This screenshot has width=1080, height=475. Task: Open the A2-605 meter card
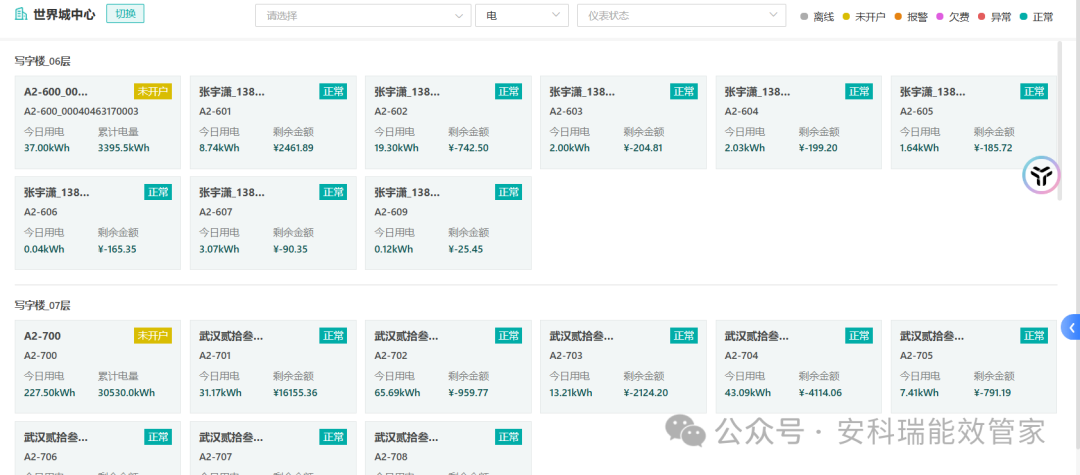974,123
